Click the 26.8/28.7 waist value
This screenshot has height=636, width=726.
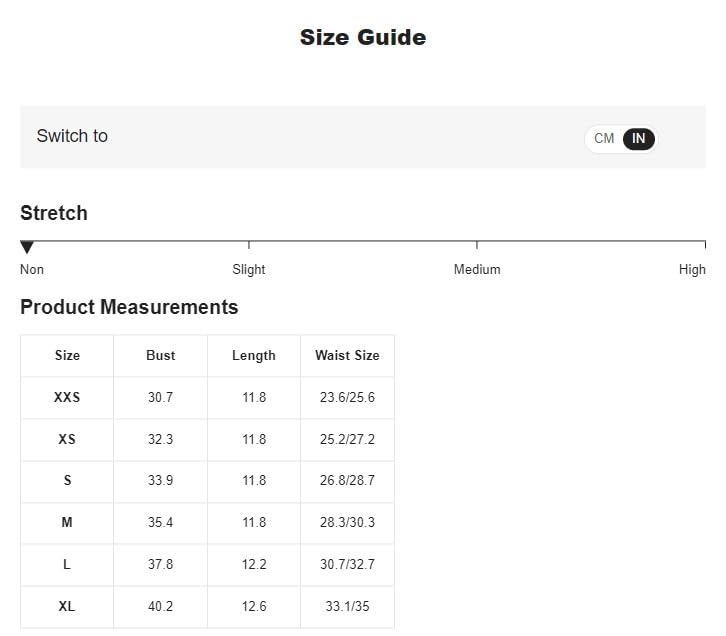347,480
